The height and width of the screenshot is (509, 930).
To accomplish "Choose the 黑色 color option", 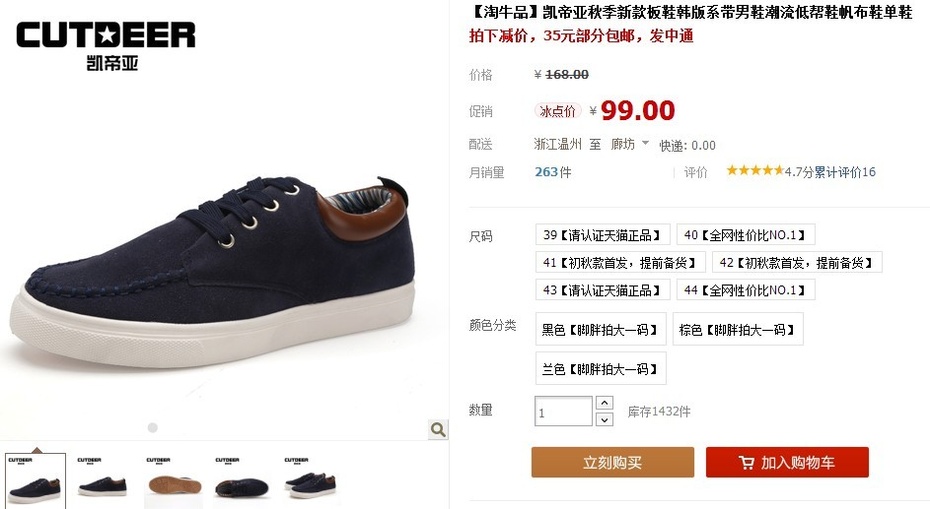I will click(x=600, y=329).
